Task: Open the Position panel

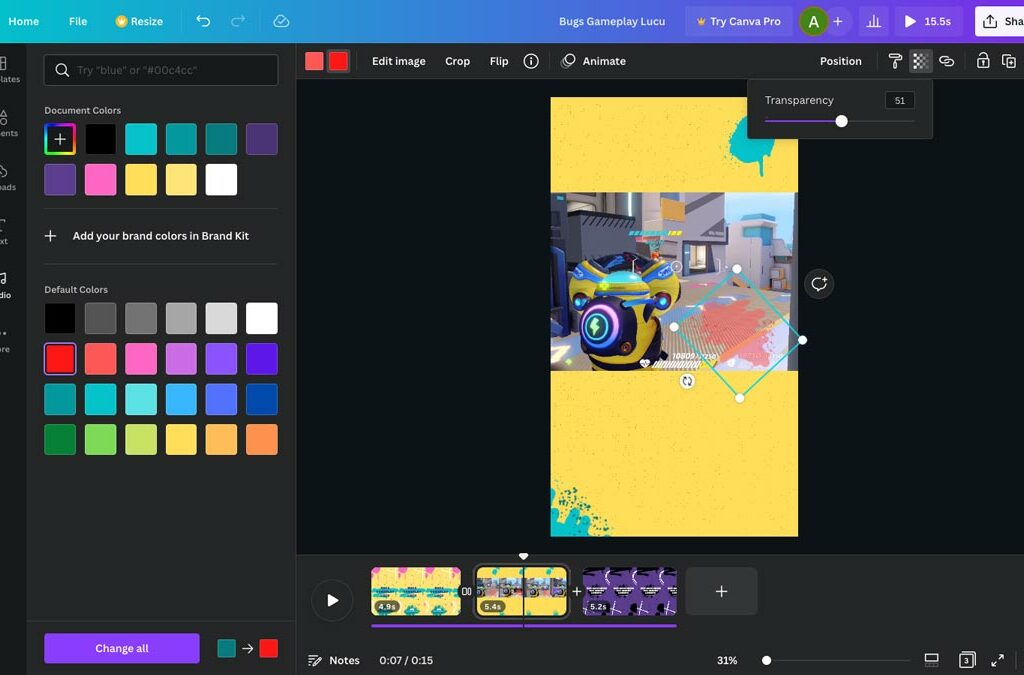Action: pos(840,61)
